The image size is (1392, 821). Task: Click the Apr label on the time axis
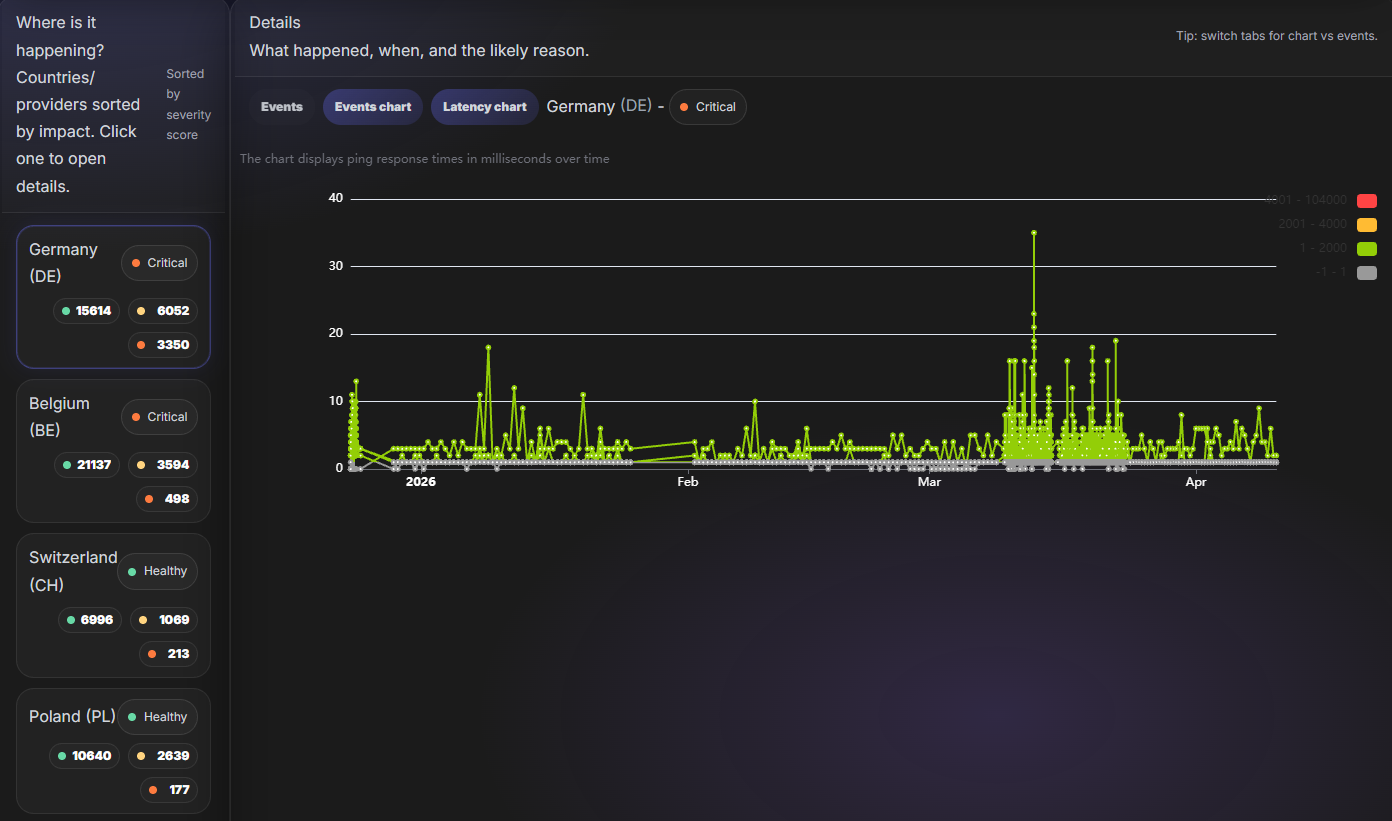click(1196, 482)
